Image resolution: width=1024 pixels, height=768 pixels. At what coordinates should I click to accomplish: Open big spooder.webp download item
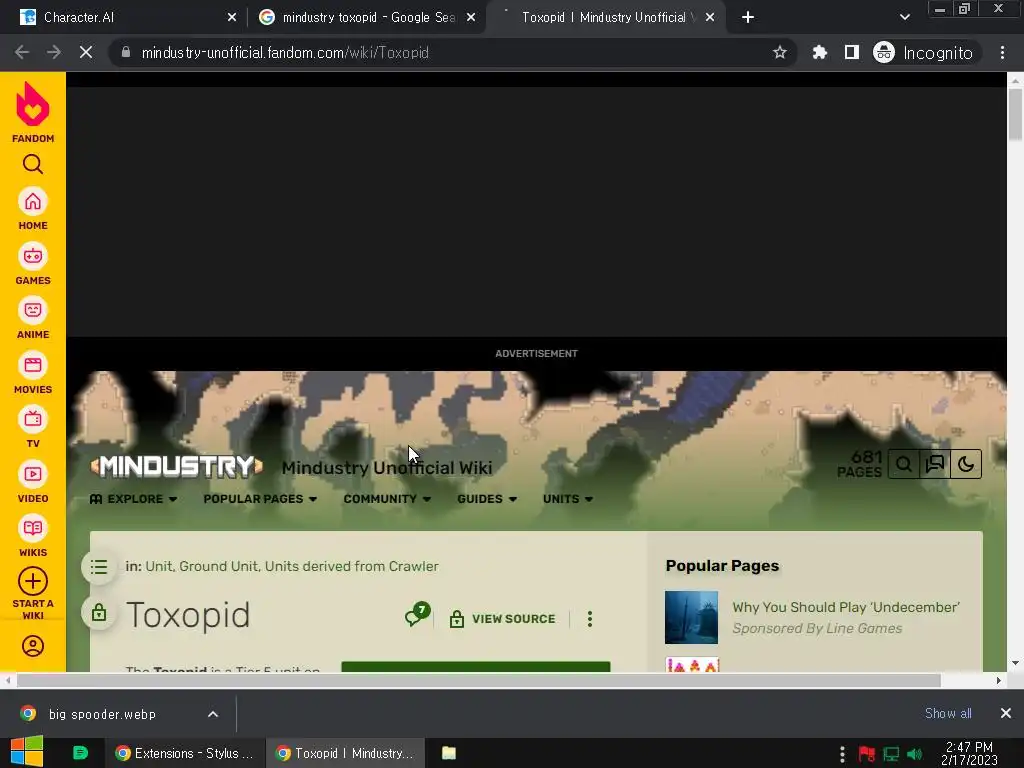[x=104, y=714]
